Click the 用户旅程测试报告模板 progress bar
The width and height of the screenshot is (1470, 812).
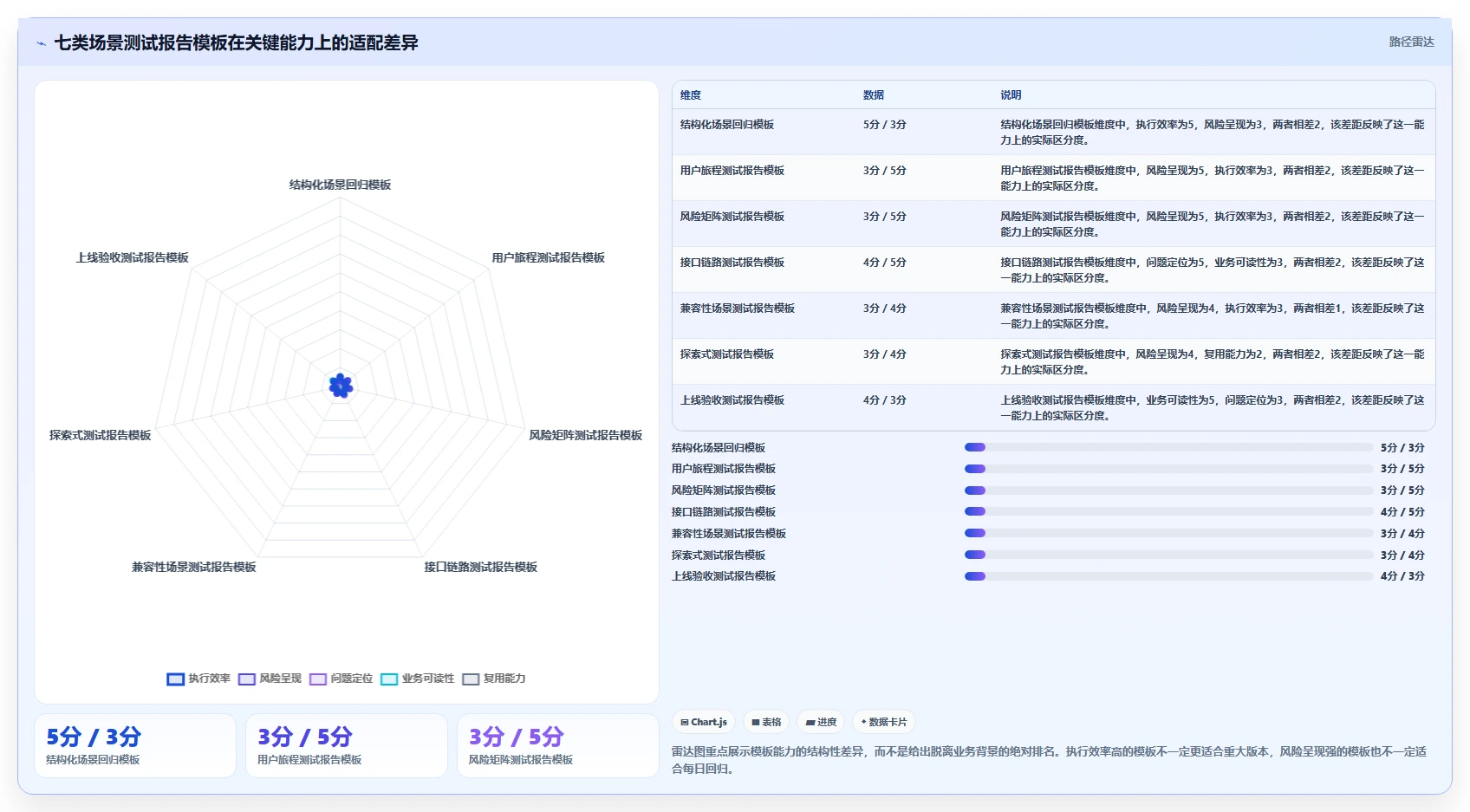[x=1168, y=469]
